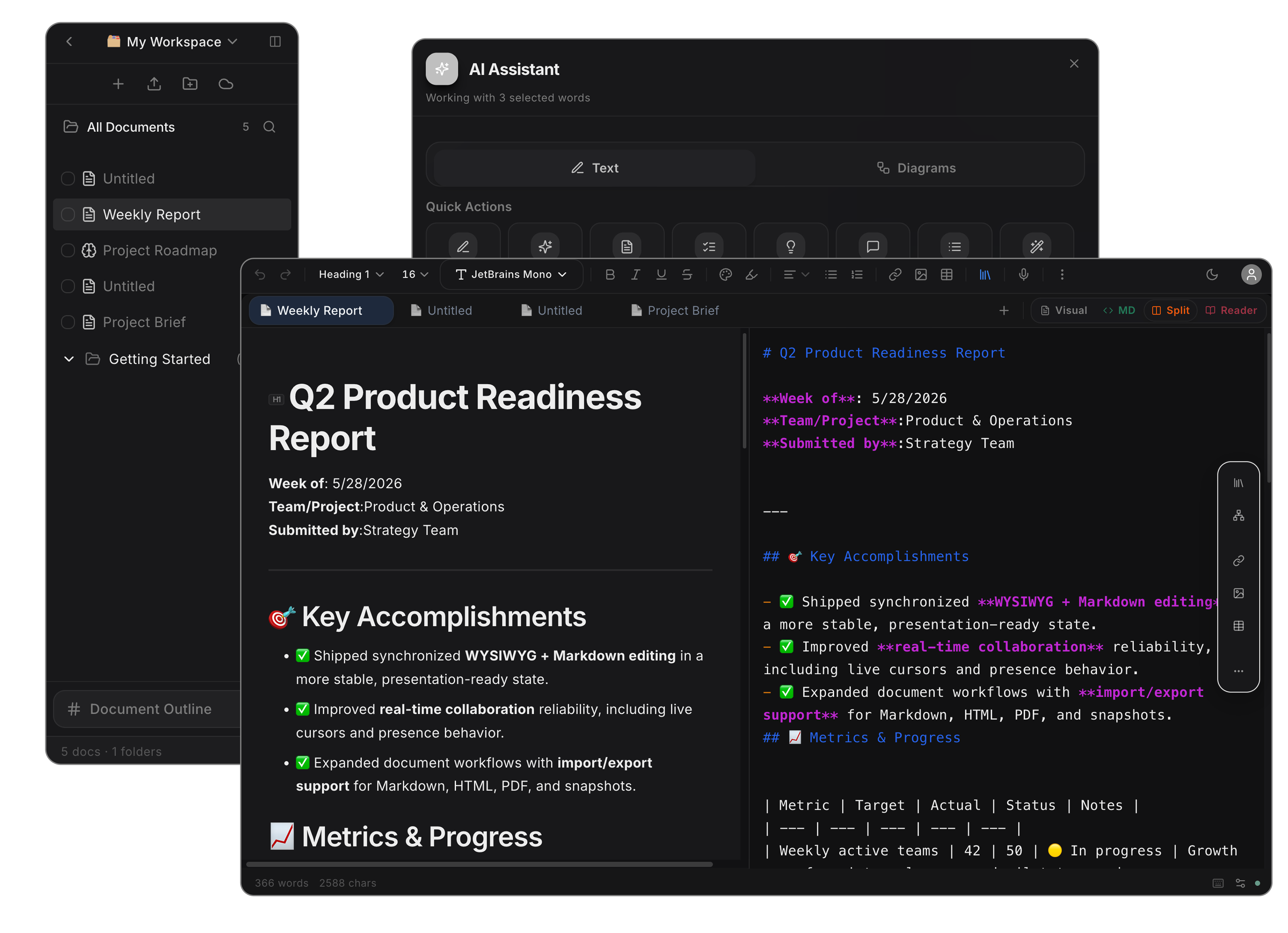The height and width of the screenshot is (933, 1288).
Task: Select checkbox next to Project Brief
Action: point(68,322)
